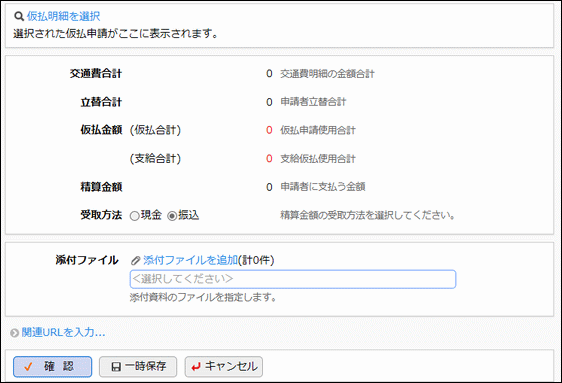562x383 pixels.
Task: Click the (計0件) count text
Action: [x=256, y=260]
